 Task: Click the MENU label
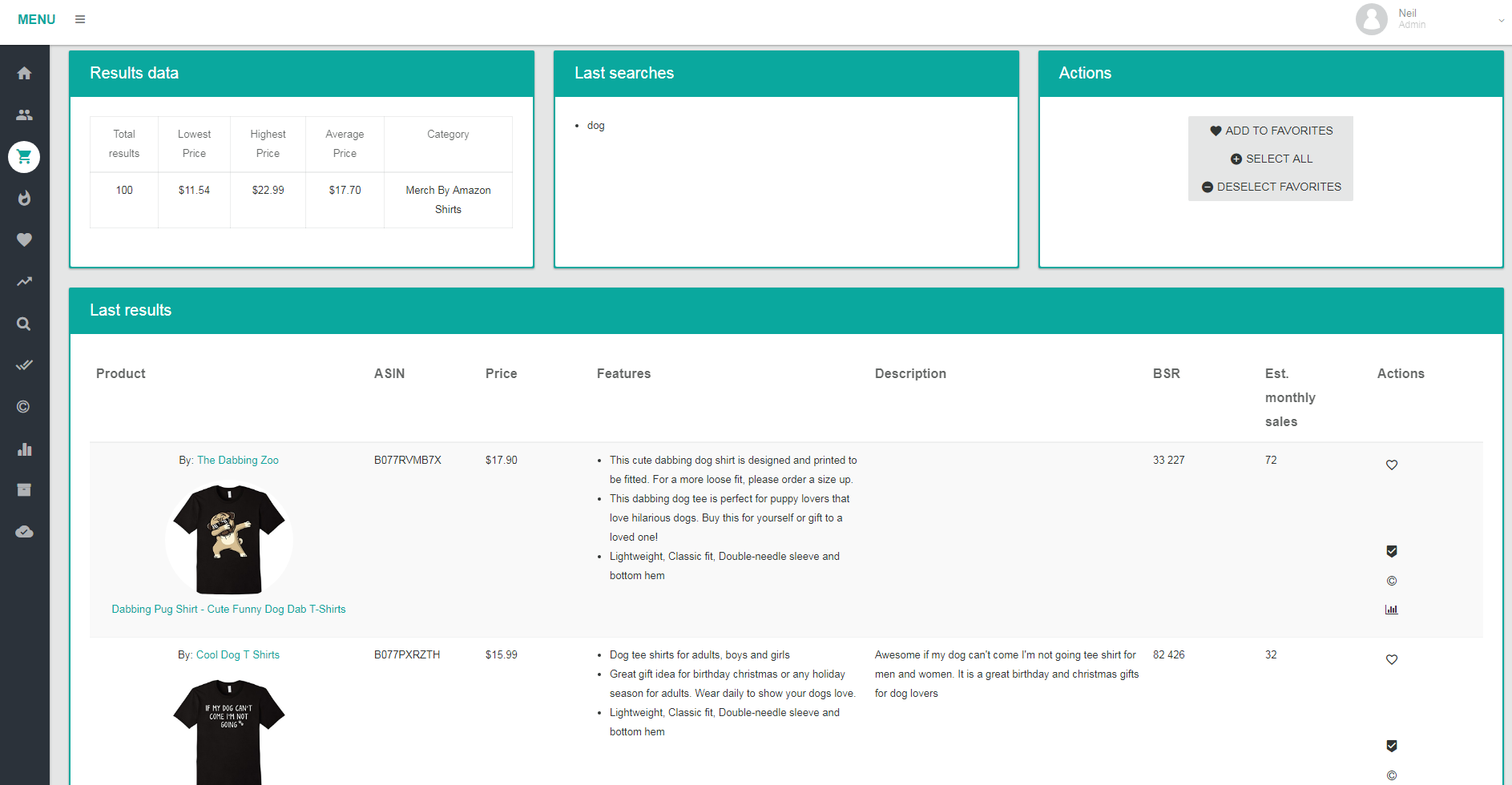[37, 19]
